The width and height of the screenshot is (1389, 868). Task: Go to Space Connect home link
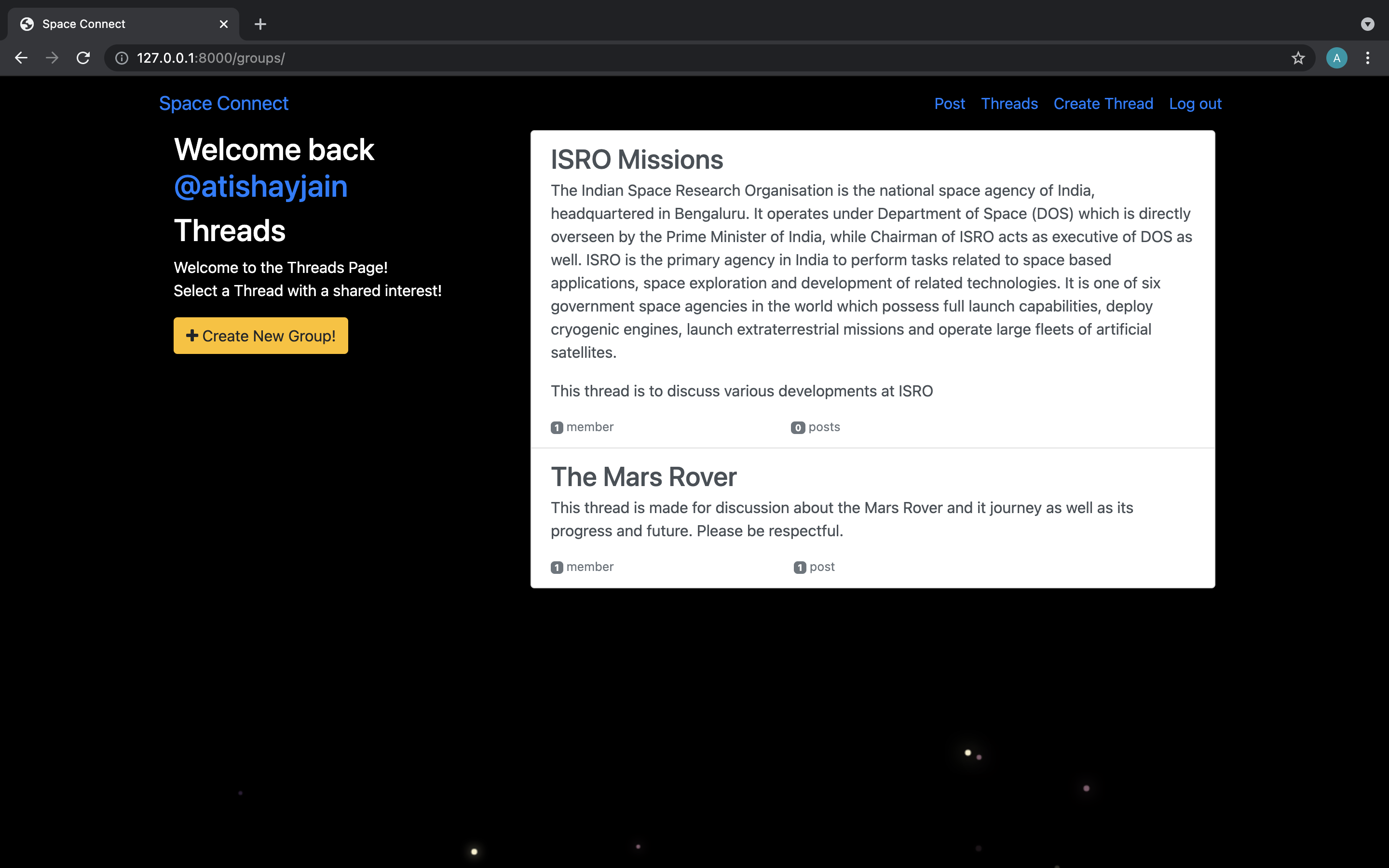click(x=223, y=103)
